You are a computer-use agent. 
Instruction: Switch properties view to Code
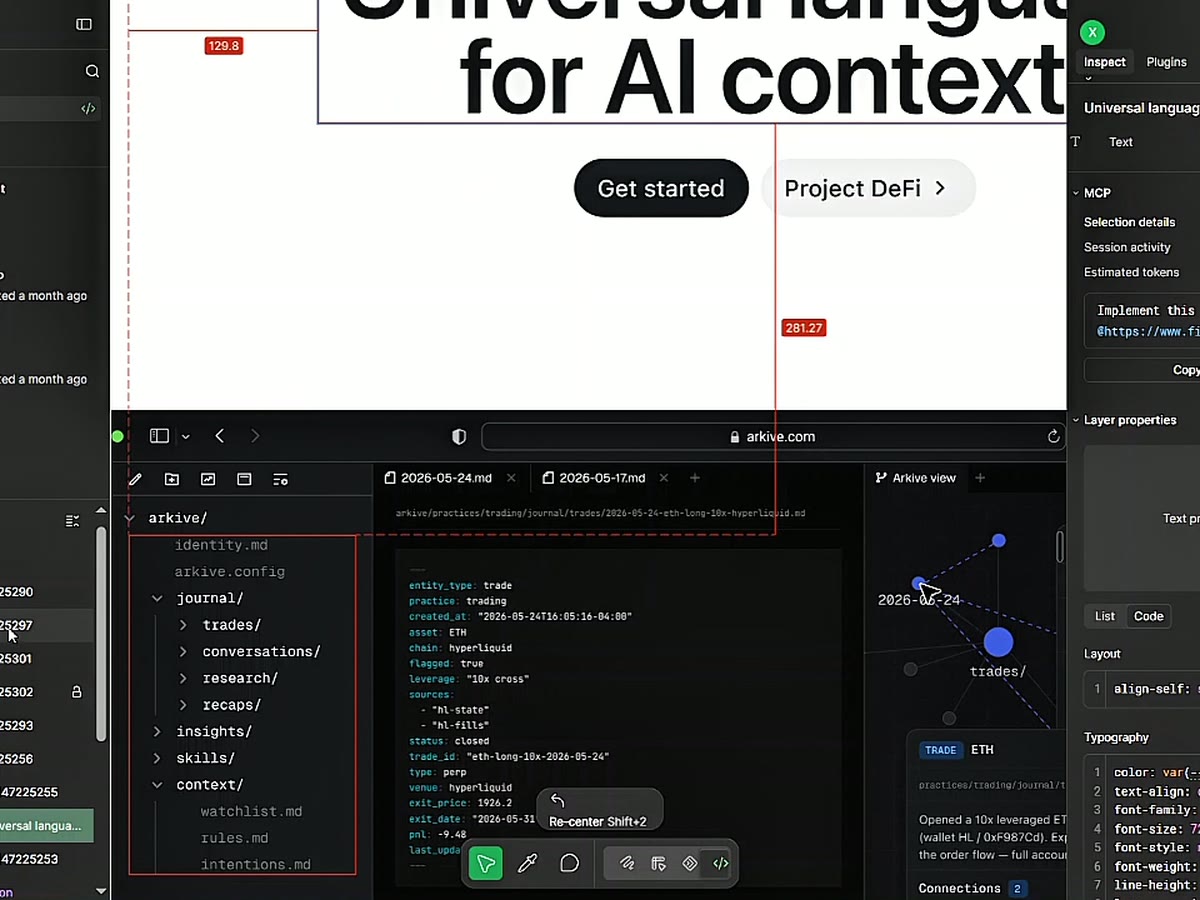tap(1149, 616)
